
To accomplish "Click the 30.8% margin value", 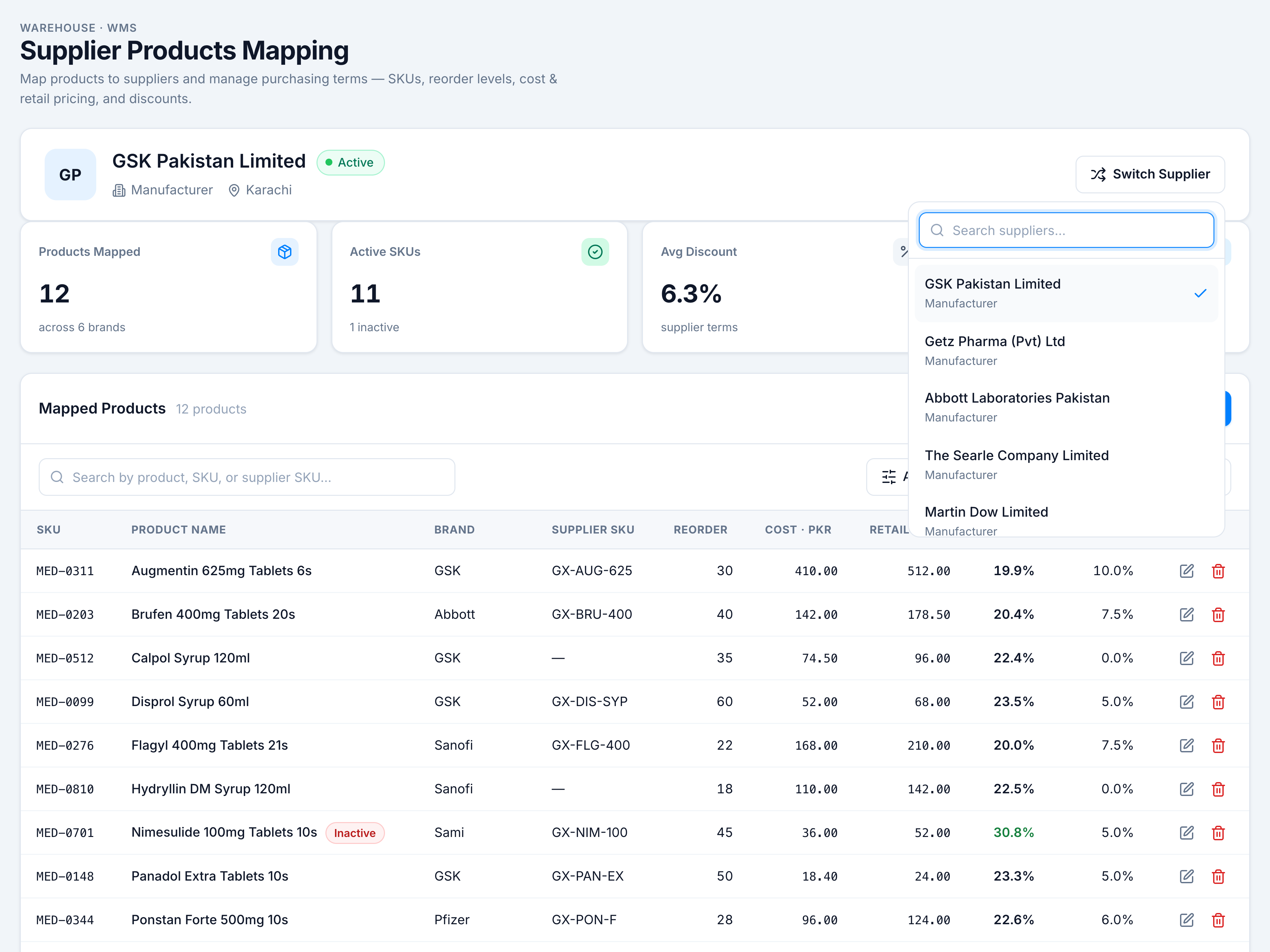I will (1014, 833).
